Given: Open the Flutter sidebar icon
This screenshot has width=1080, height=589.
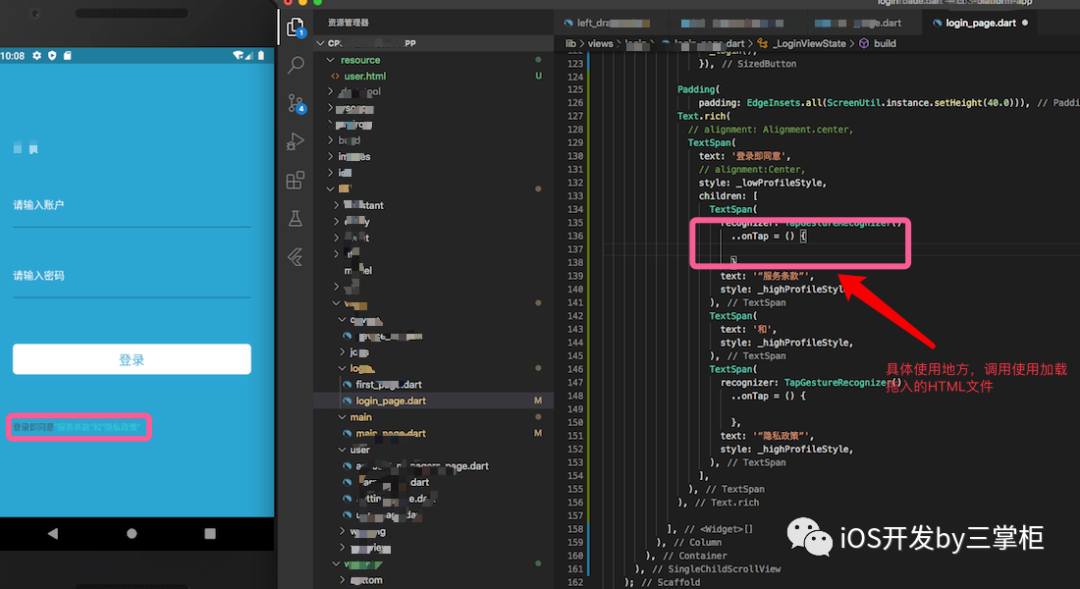Looking at the screenshot, I should point(295,257).
